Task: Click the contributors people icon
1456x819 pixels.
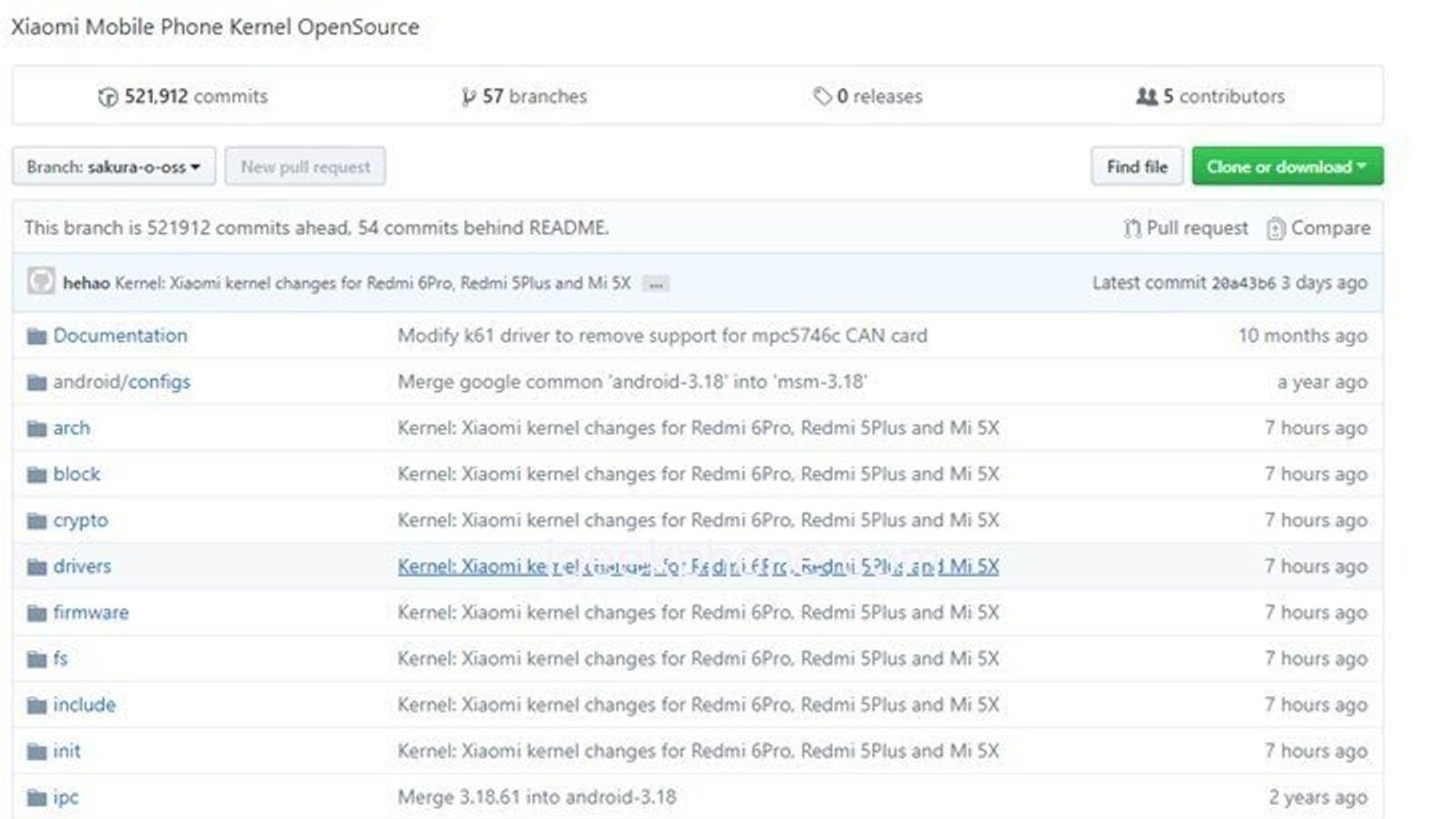Action: 1147,96
